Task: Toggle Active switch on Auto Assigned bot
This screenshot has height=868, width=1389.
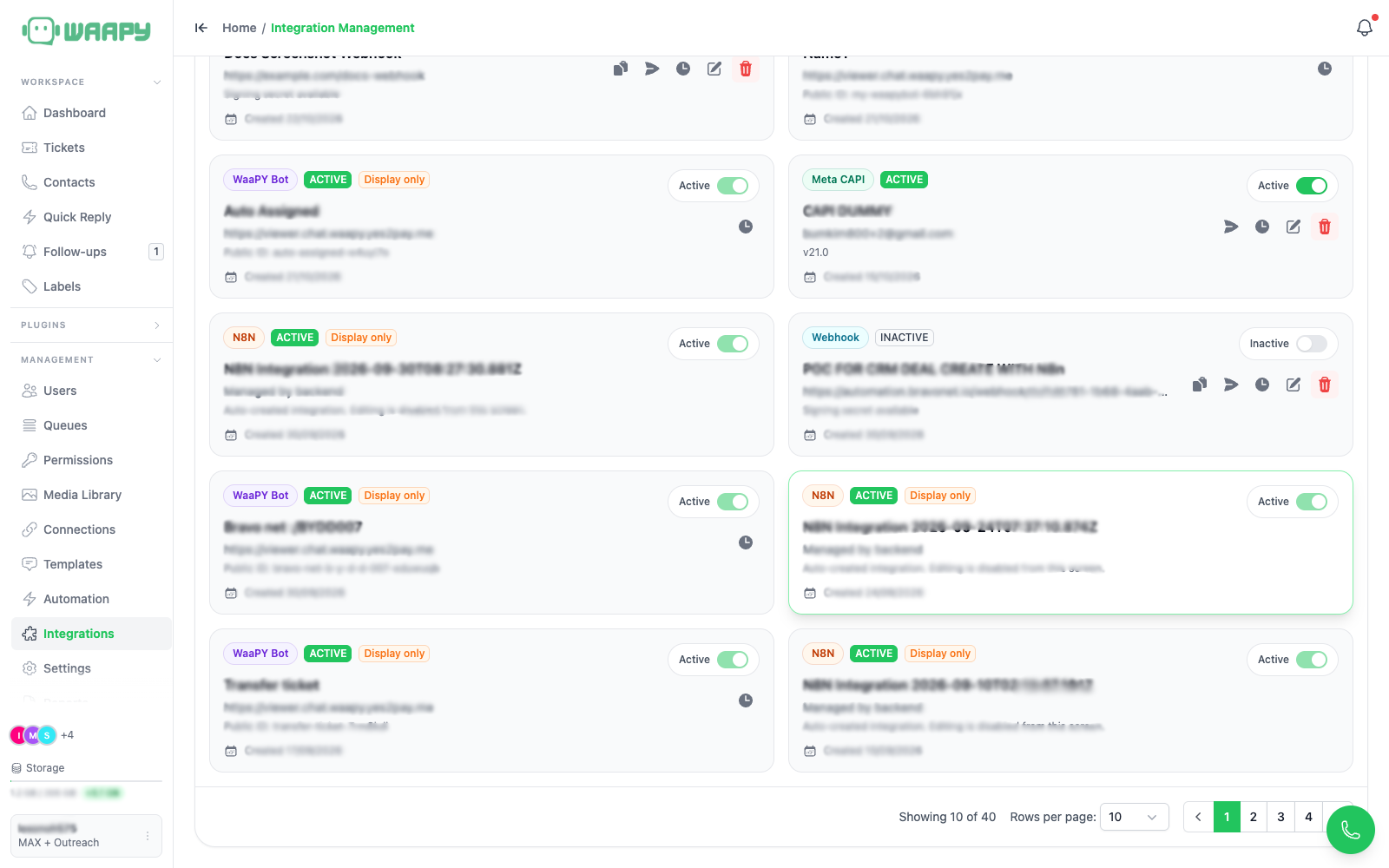Action: [x=733, y=186]
